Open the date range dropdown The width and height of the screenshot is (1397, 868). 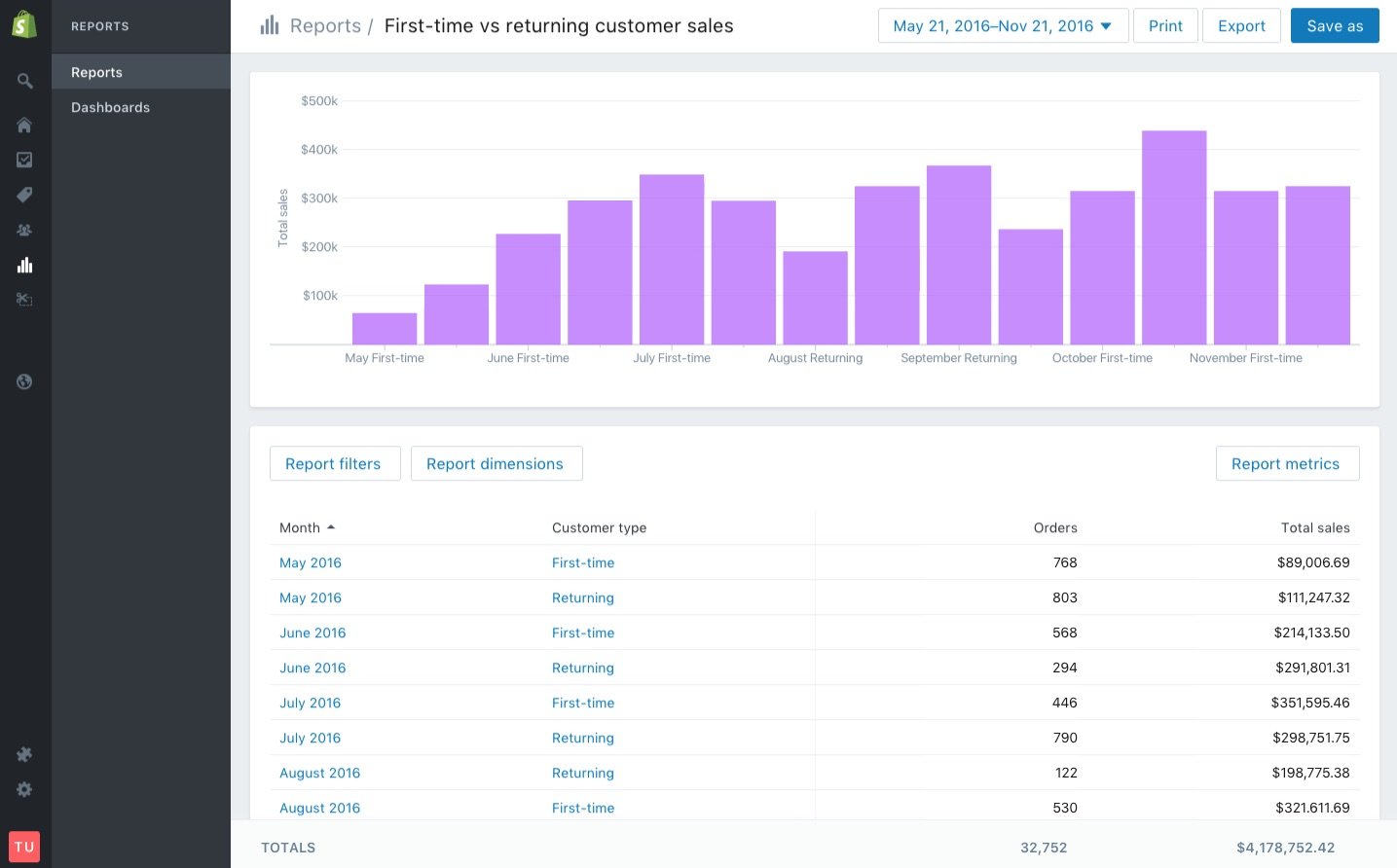pos(1003,25)
